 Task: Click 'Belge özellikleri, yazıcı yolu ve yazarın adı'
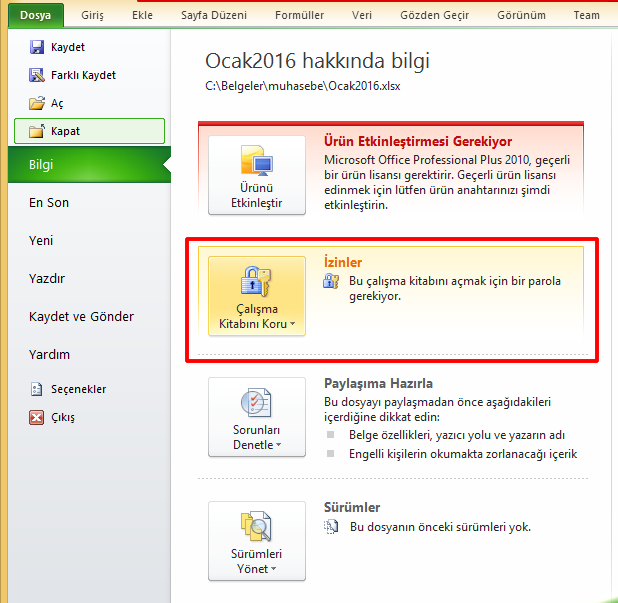click(x=457, y=435)
